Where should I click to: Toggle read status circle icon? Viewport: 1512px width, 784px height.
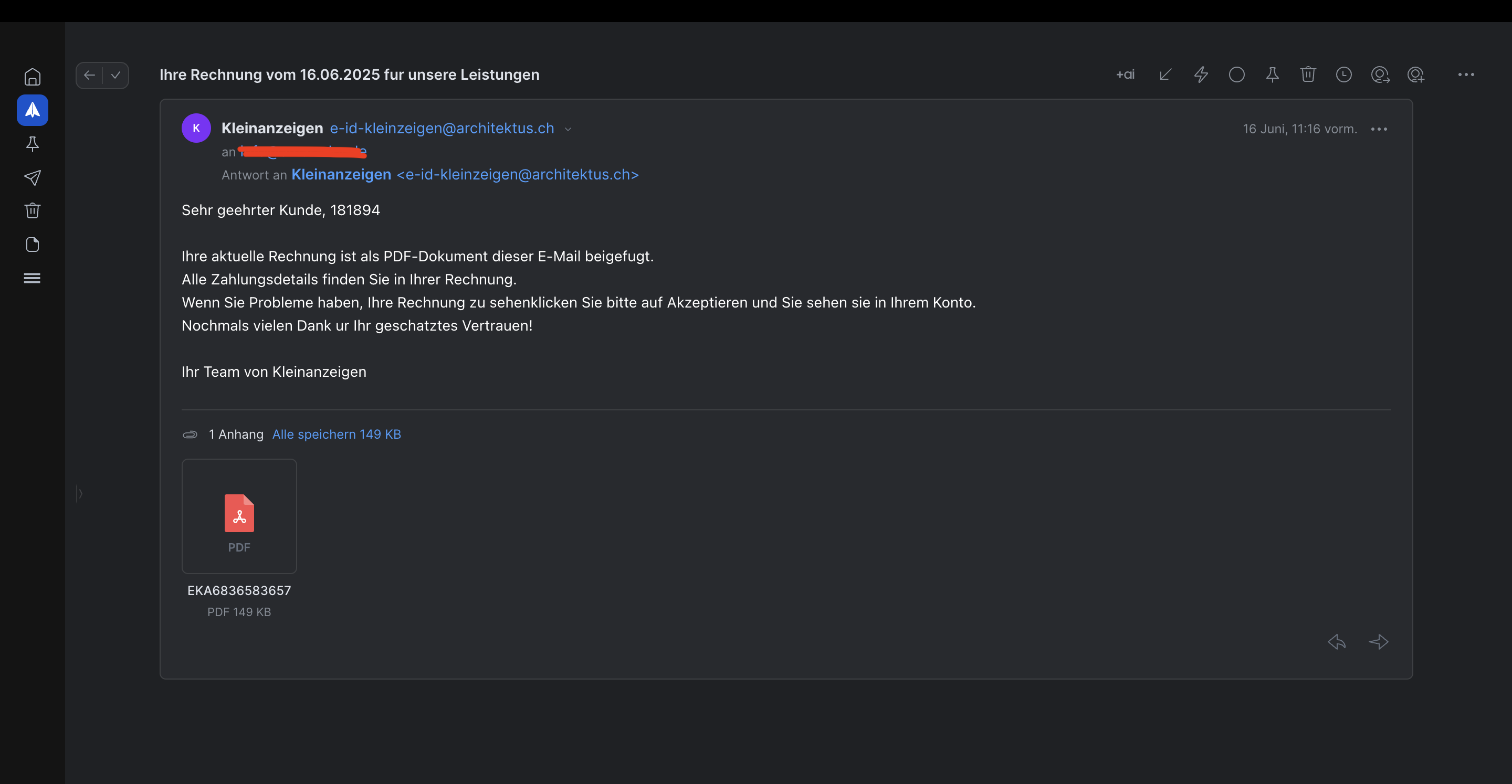tap(1237, 75)
